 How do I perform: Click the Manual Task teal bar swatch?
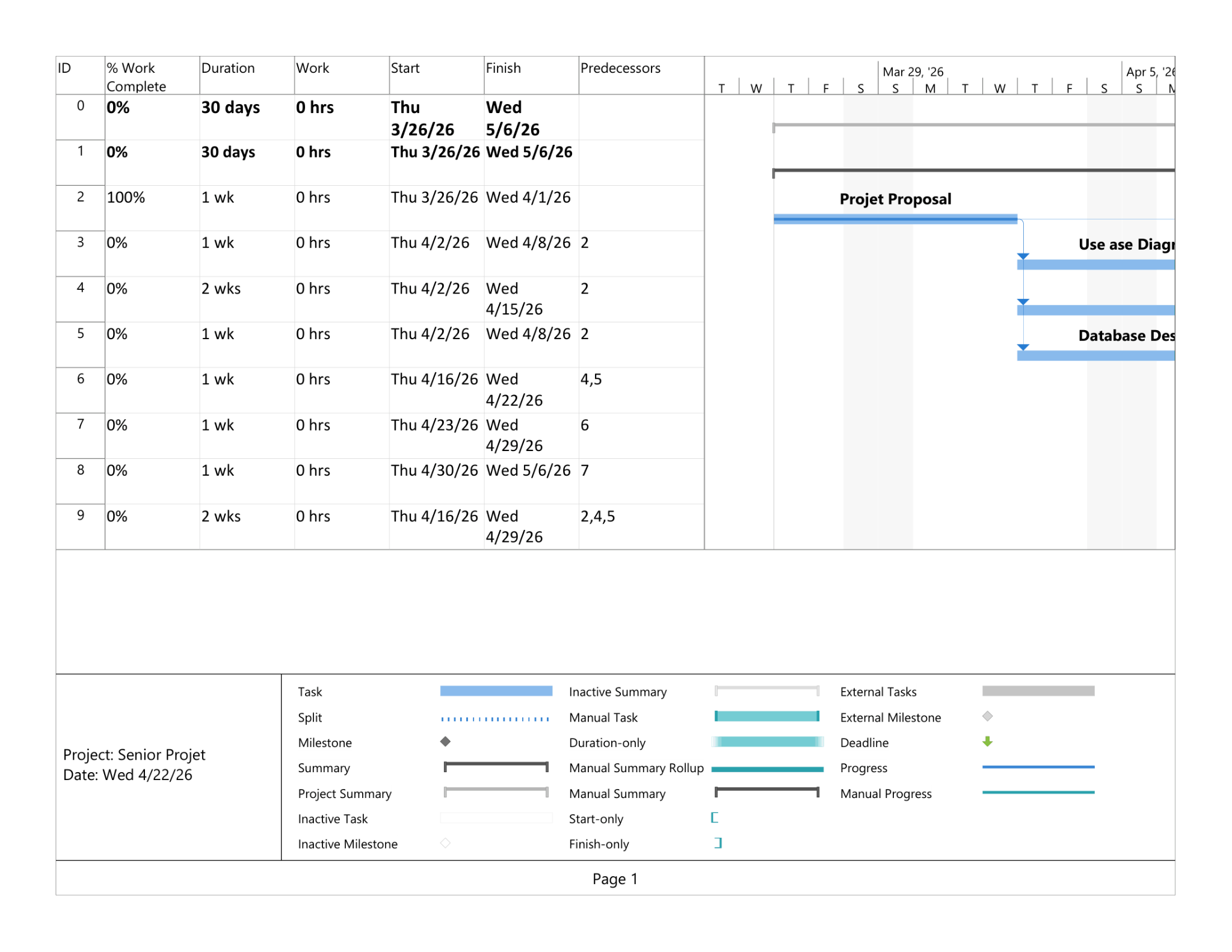pos(767,716)
